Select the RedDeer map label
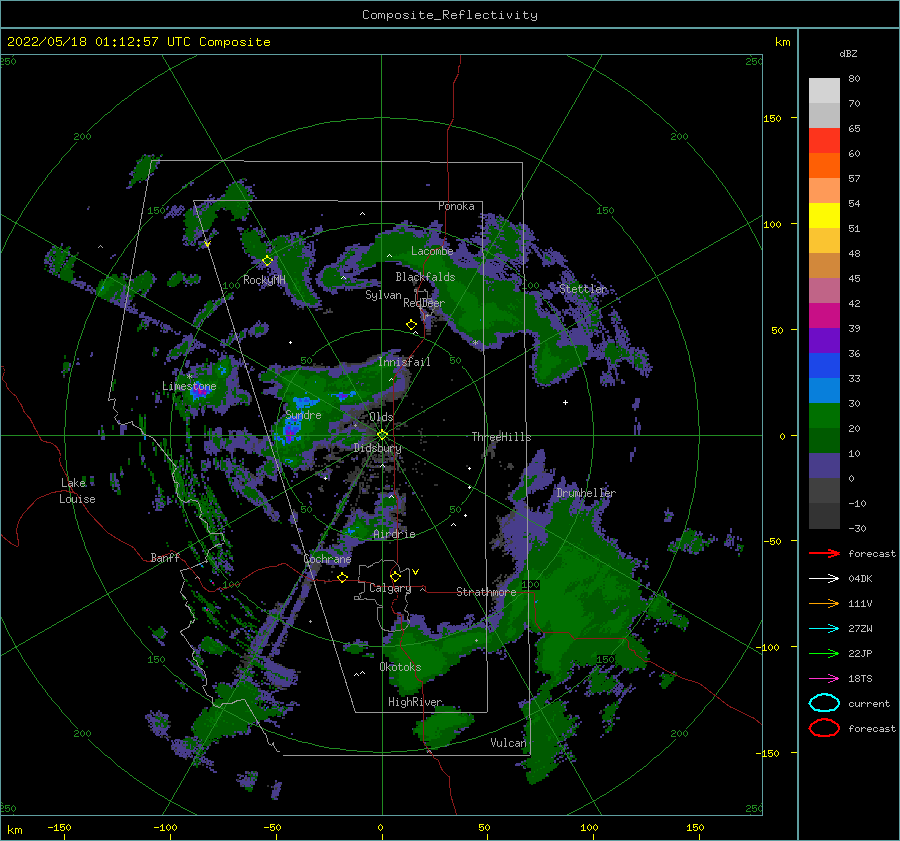900x841 pixels. click(424, 303)
